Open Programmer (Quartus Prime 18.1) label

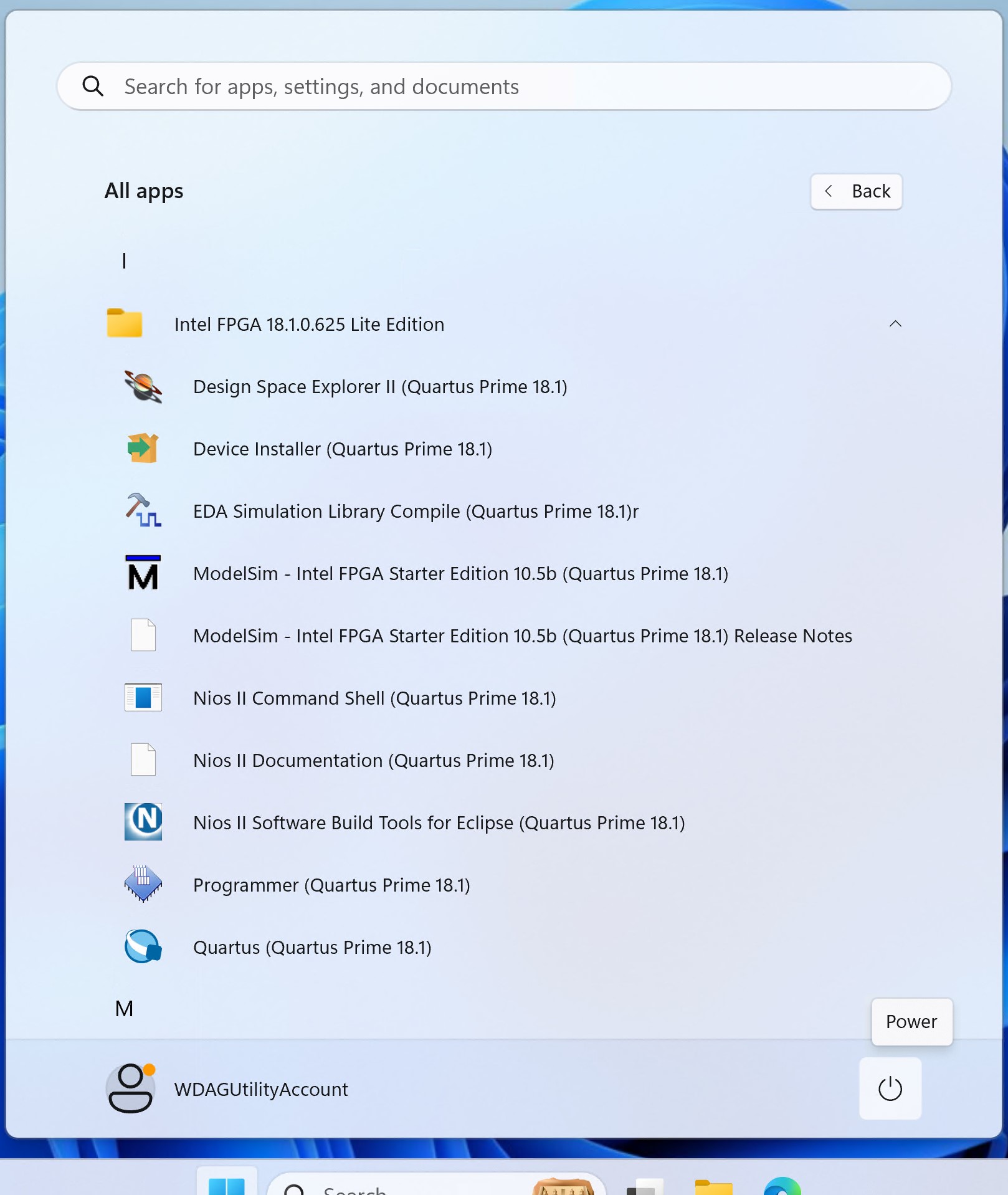(x=331, y=885)
